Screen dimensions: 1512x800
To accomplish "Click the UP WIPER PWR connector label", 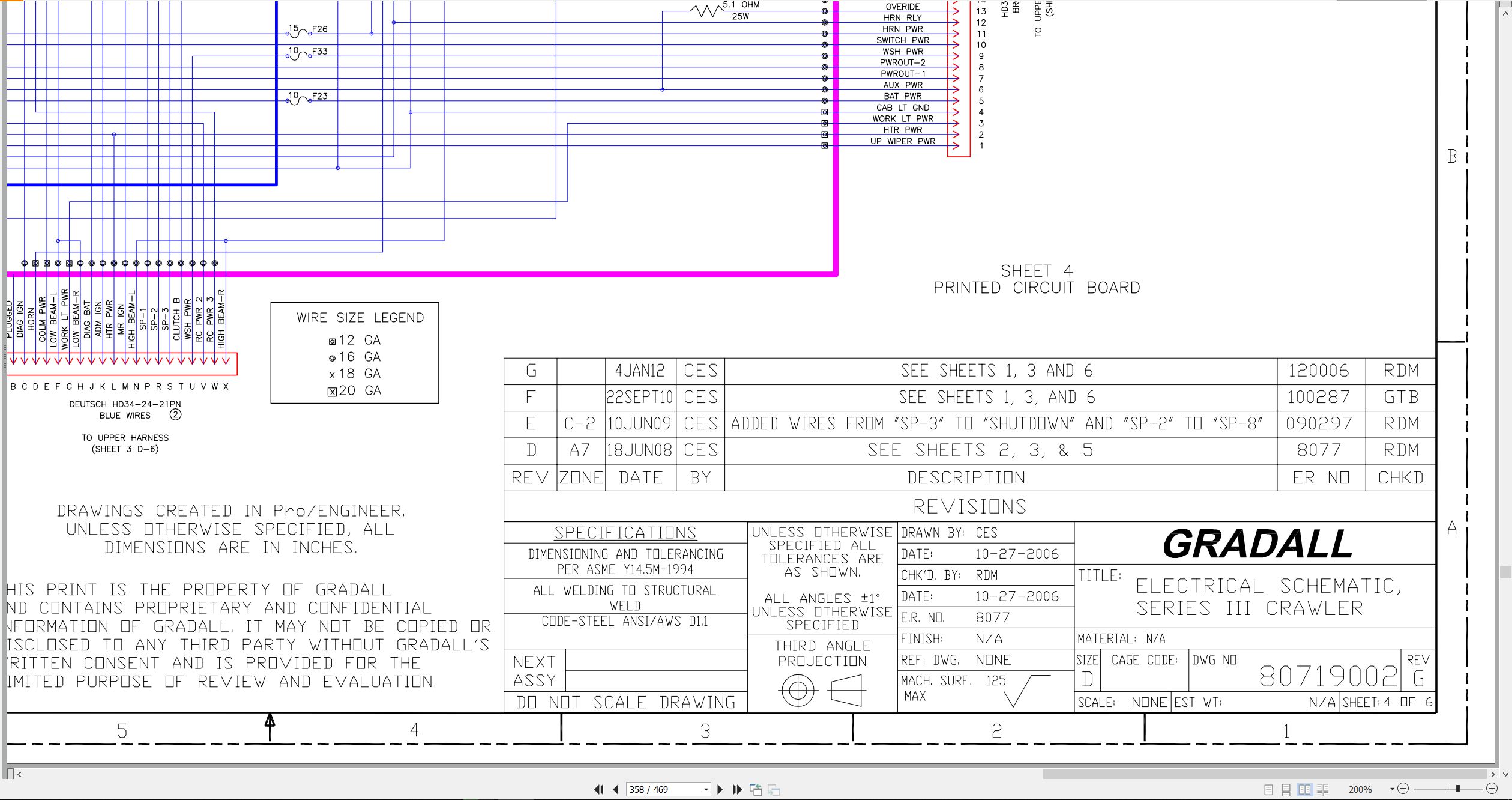I will [903, 141].
